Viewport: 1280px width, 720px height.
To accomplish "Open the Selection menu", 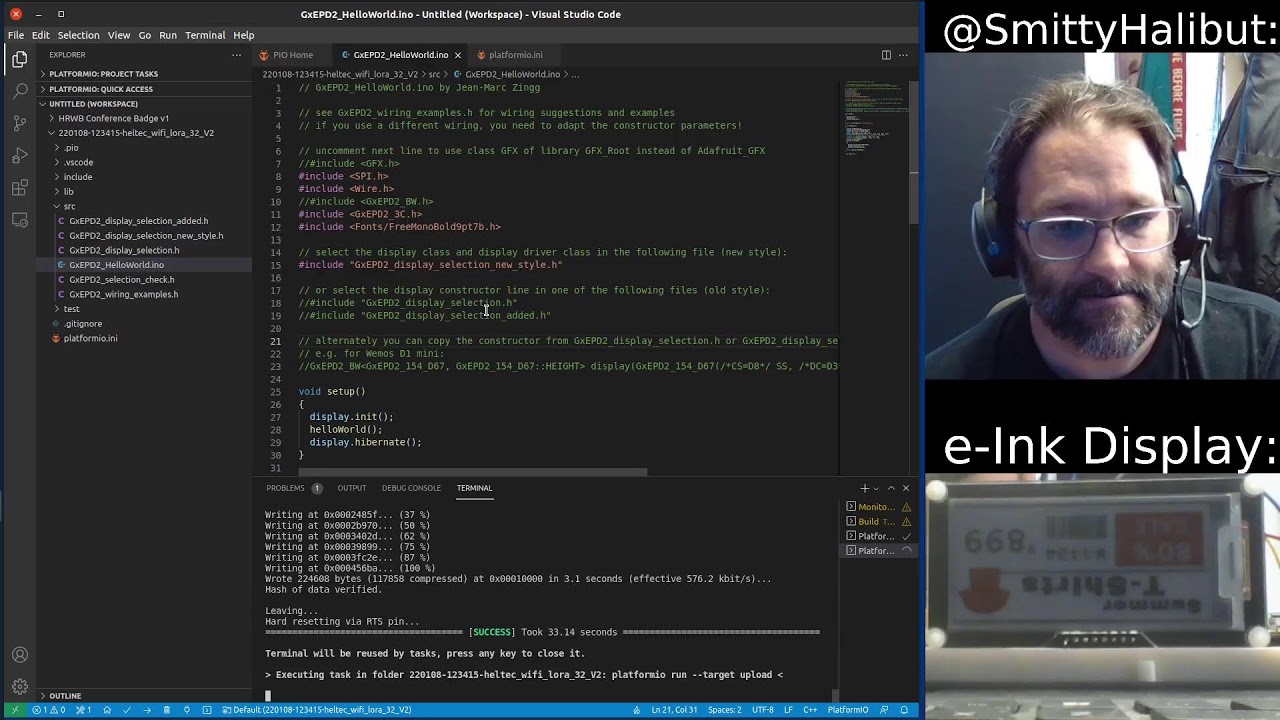I will tap(78, 35).
